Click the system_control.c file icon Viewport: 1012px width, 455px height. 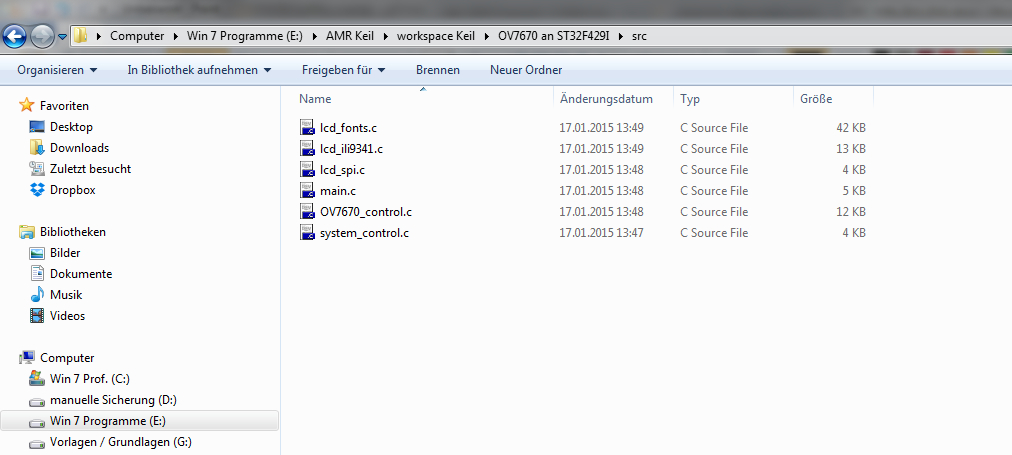(308, 232)
